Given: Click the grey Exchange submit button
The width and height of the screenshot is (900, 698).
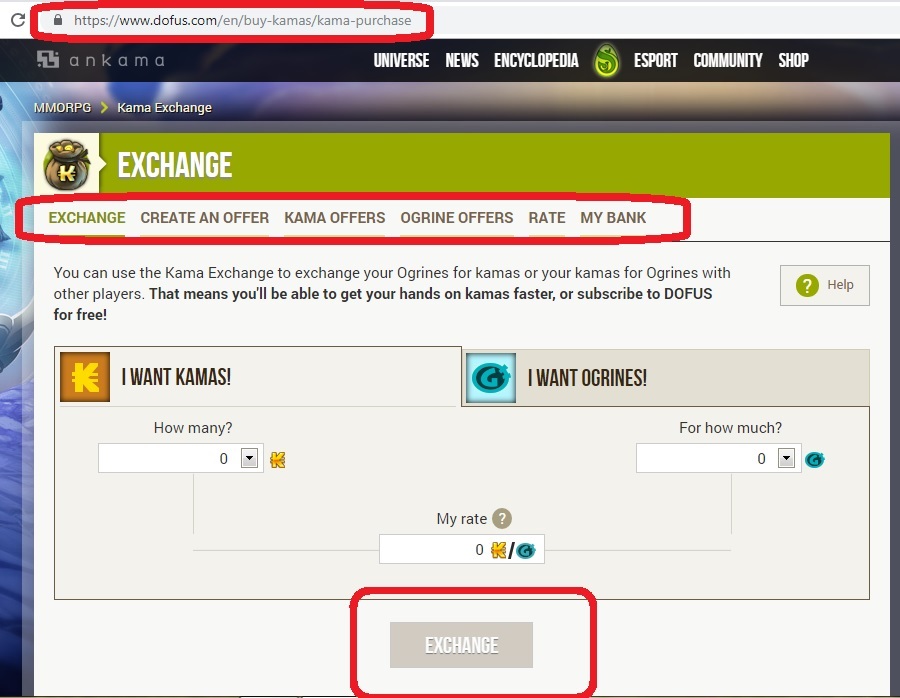Looking at the screenshot, I should point(461,645).
